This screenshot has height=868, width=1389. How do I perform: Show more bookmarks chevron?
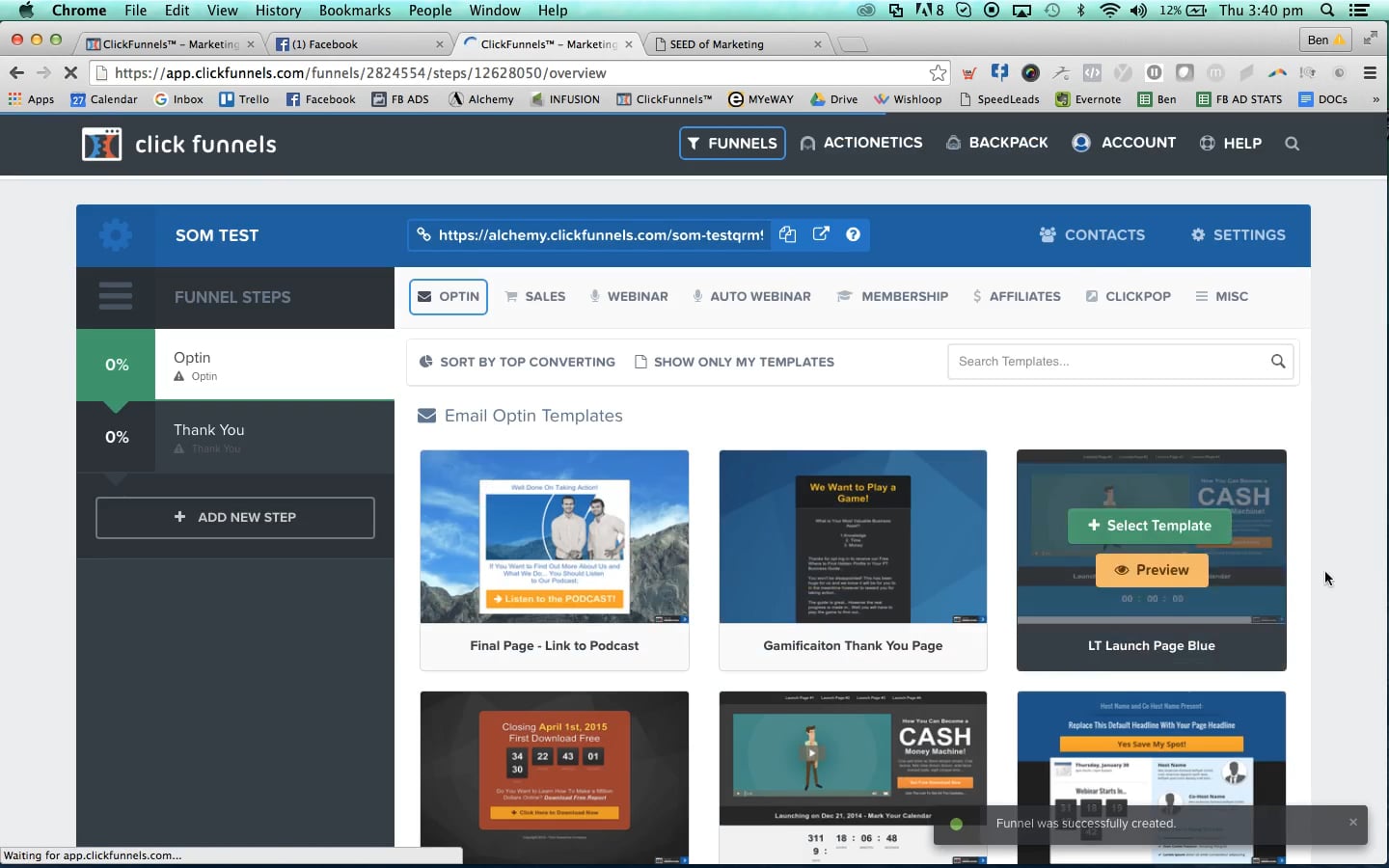[x=1375, y=99]
